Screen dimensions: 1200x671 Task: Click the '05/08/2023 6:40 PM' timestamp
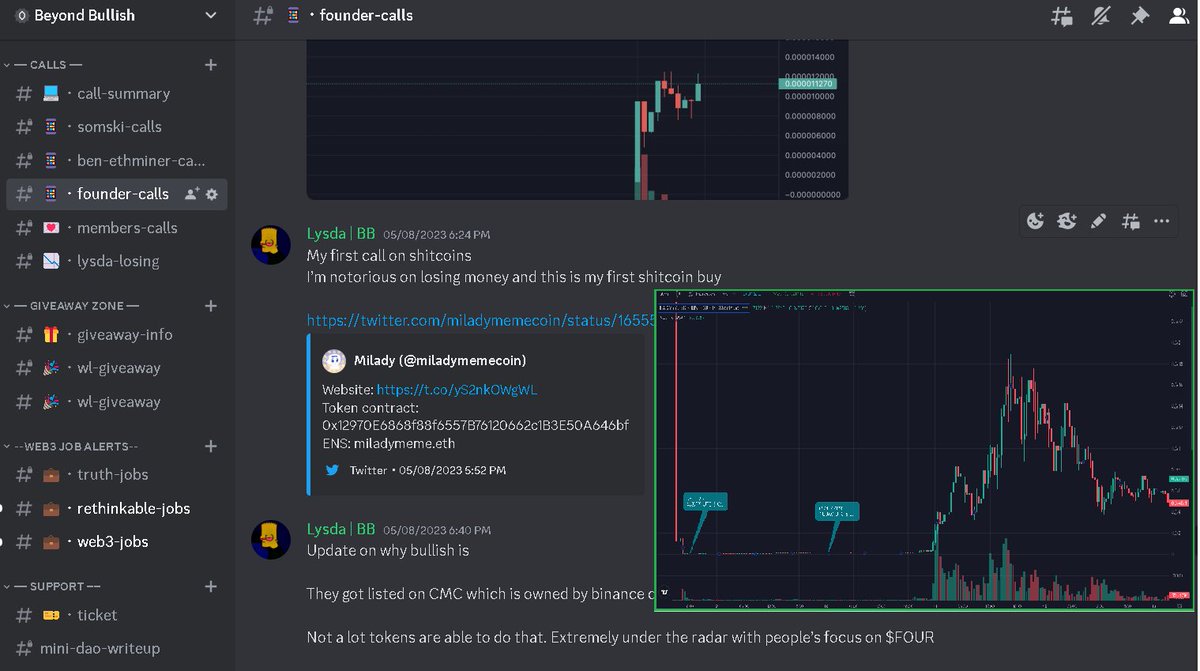[x=436, y=530]
